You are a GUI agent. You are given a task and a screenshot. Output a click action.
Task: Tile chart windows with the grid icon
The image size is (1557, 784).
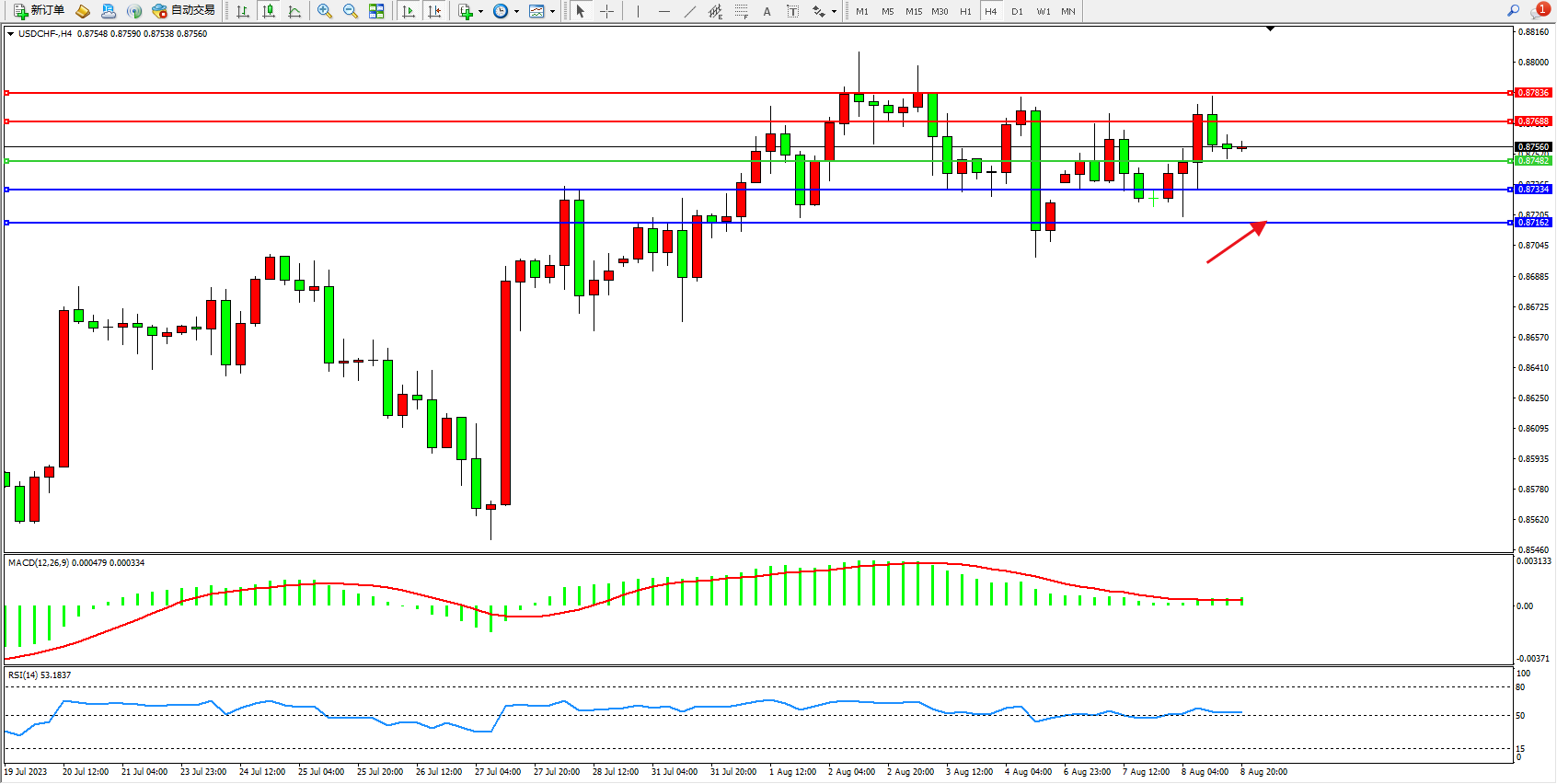tap(376, 11)
